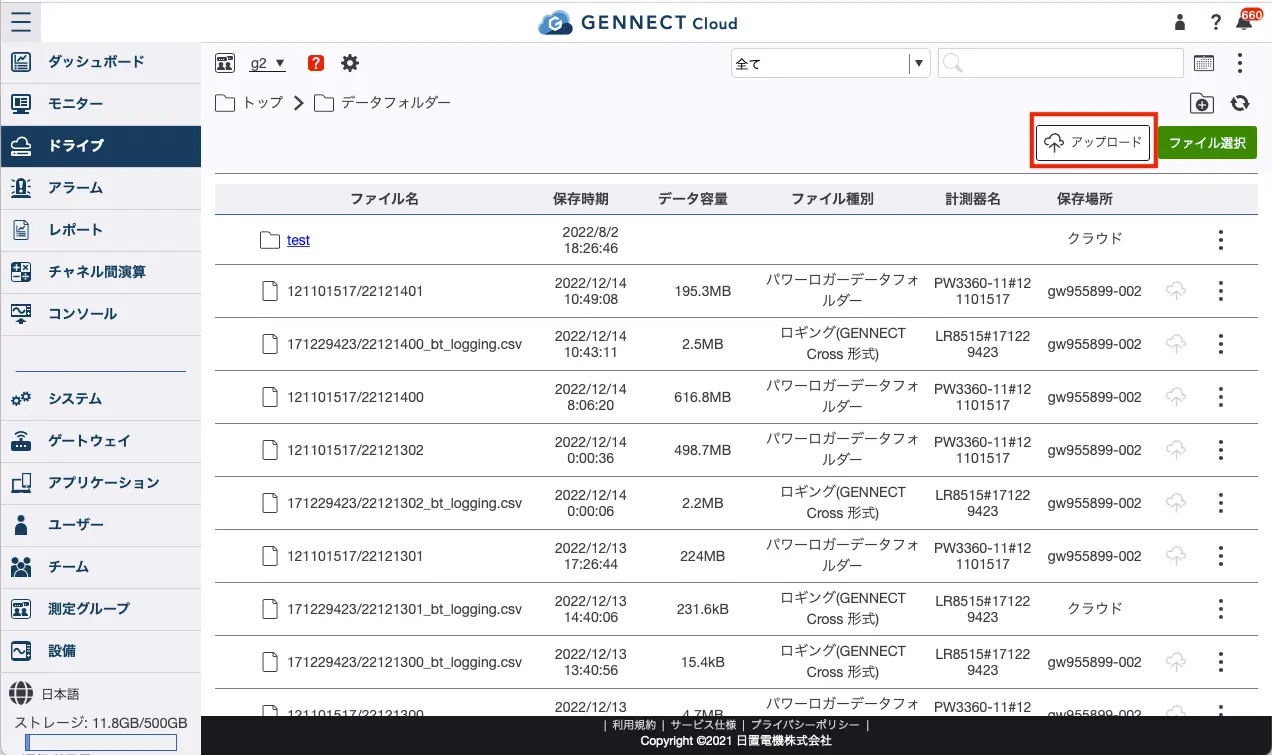
Task: Open アプリケーション in the sidebar
Action: pos(101,482)
